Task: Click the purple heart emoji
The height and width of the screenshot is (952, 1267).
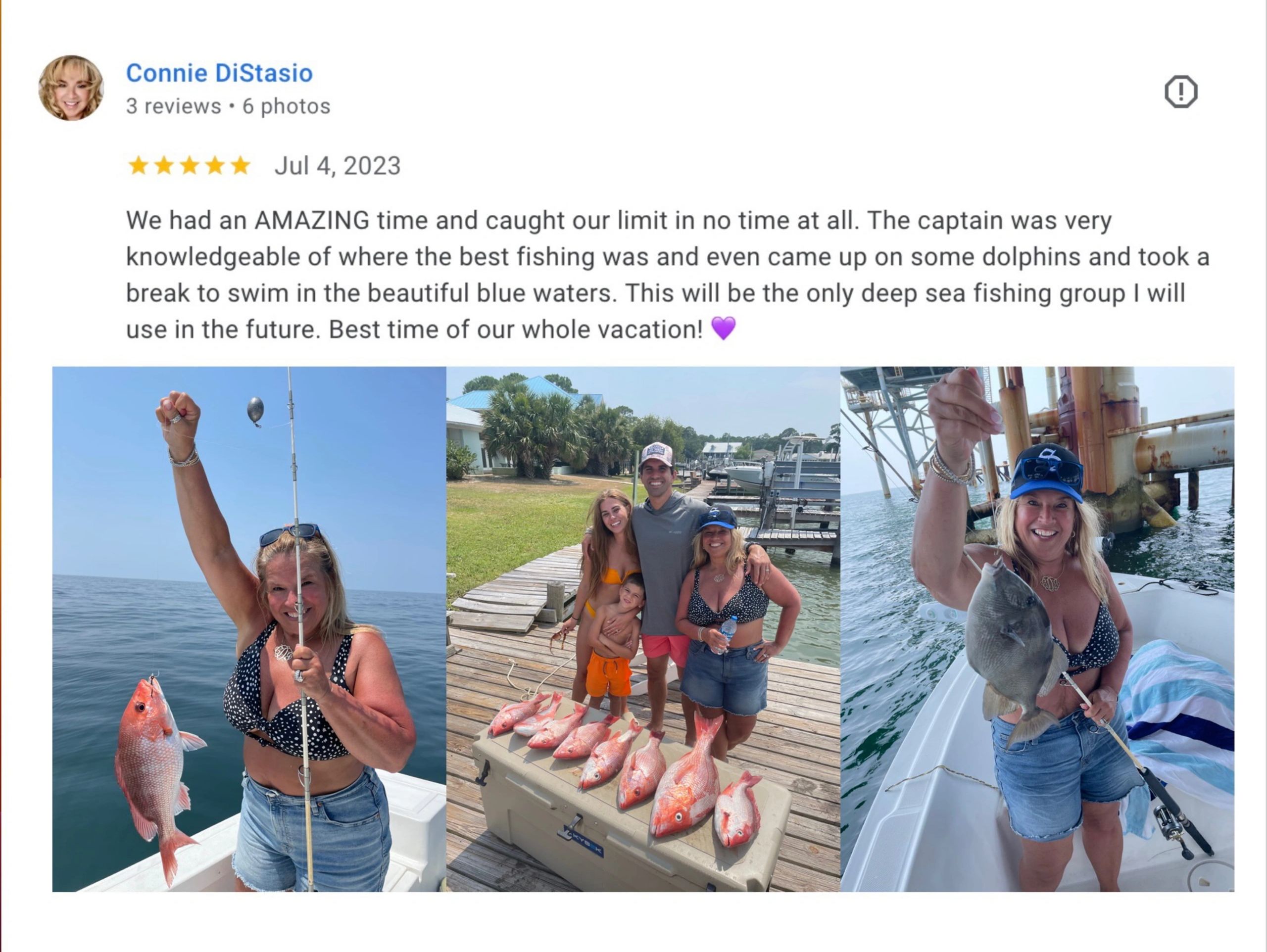Action: pos(724,328)
